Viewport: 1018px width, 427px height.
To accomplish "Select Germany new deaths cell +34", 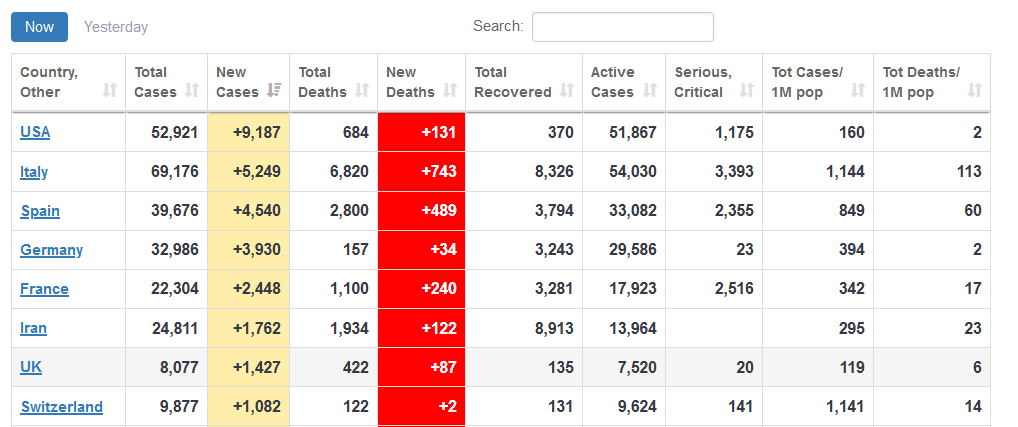I will [x=421, y=250].
